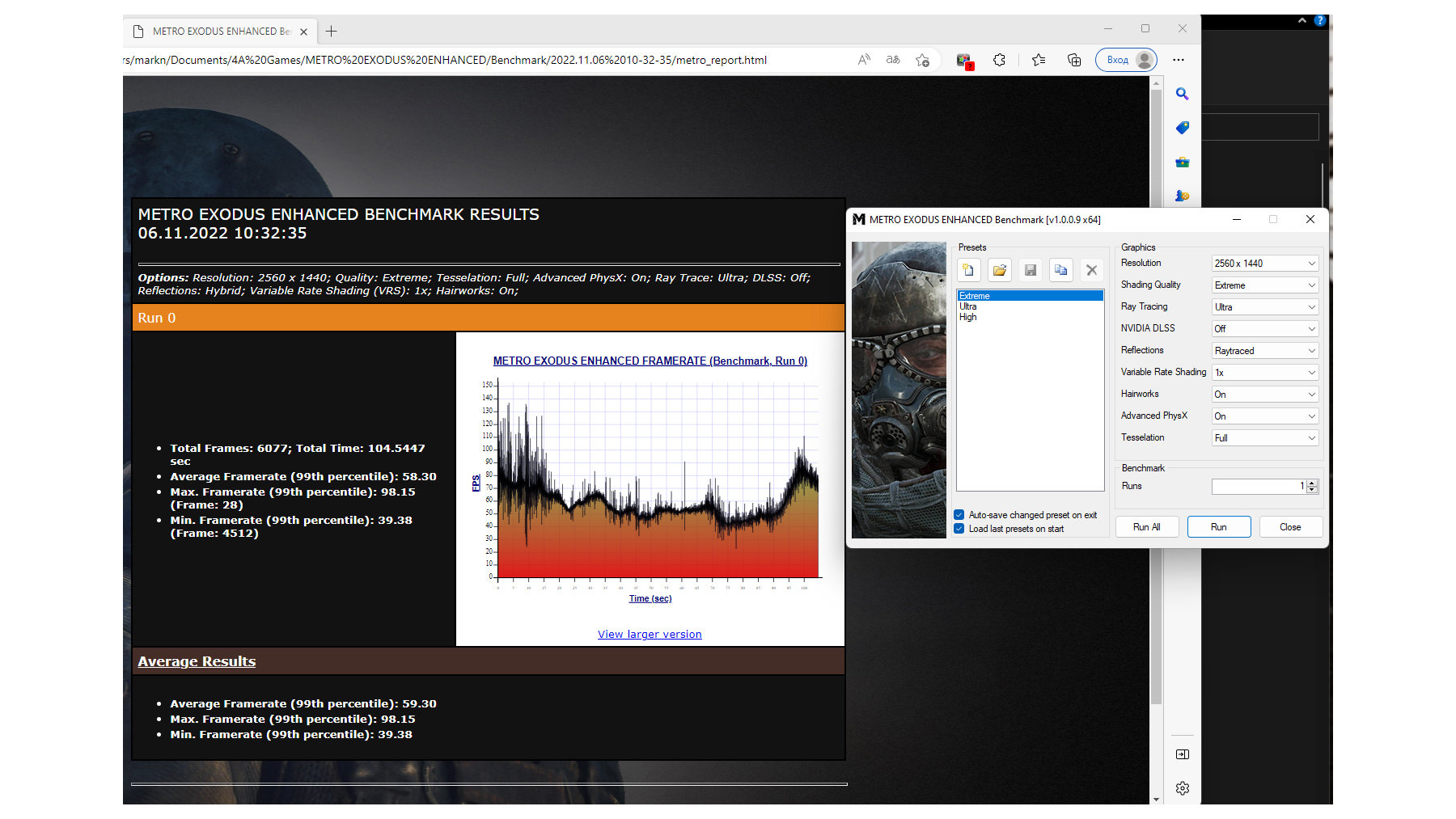Click the Metro M logo in benchmark title bar

tap(859, 219)
